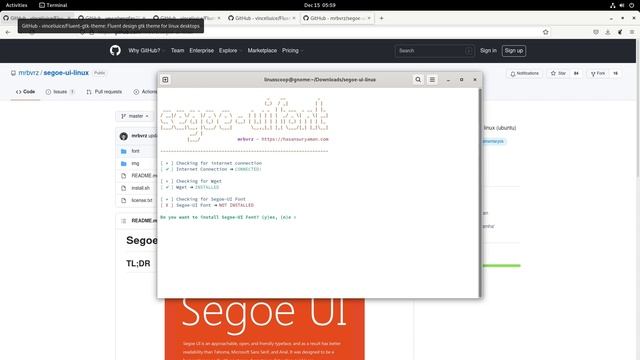Open the Terminal app menu in top bar
This screenshot has height=360, width=640.
(x=53, y=5)
